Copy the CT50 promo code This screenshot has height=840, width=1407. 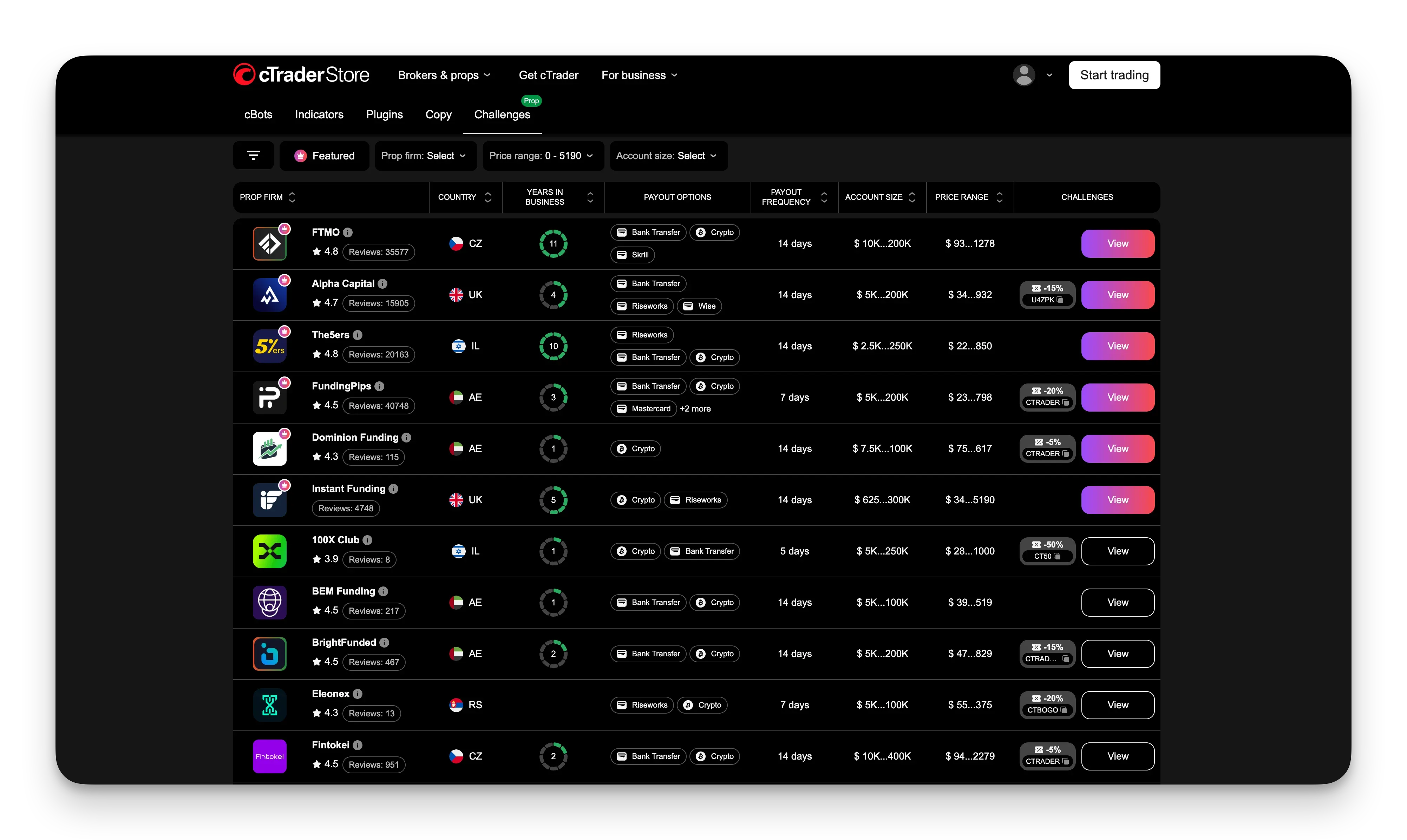coord(1057,556)
